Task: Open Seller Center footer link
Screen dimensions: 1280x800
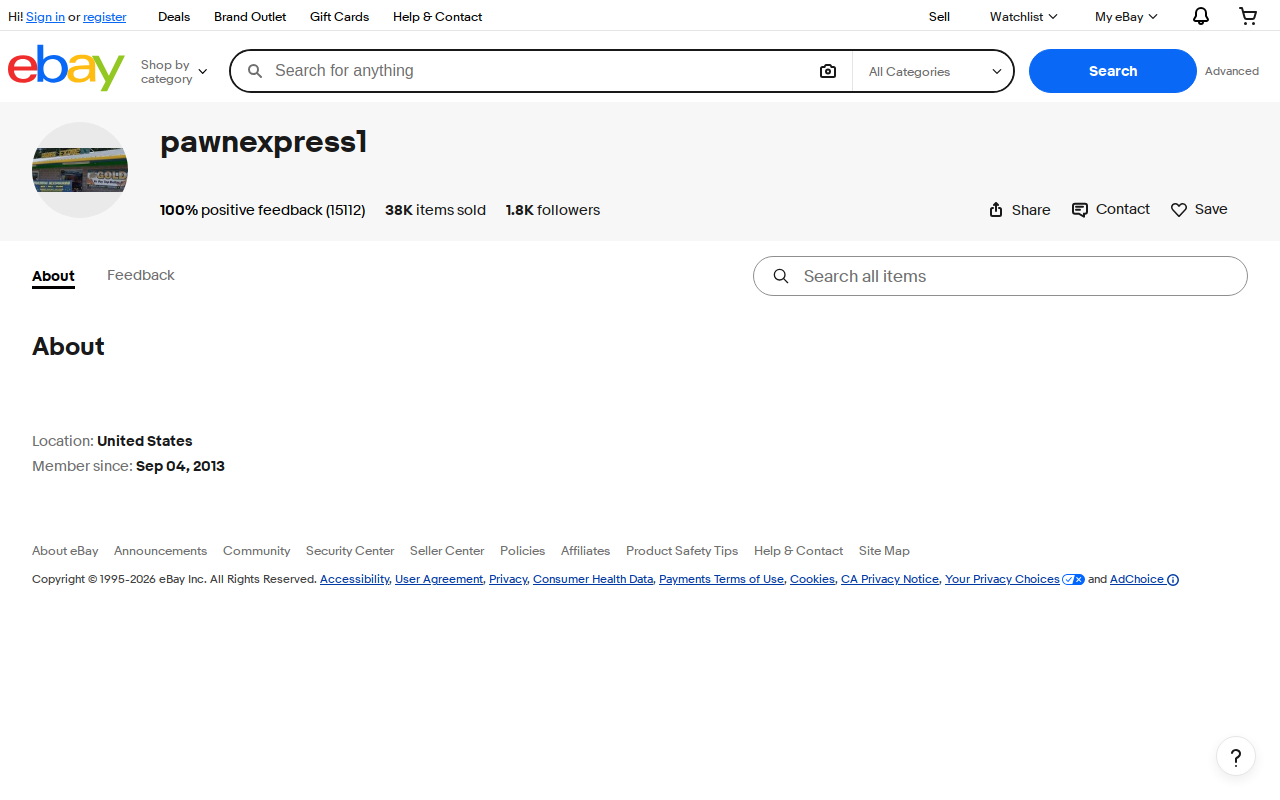Action: (x=447, y=551)
